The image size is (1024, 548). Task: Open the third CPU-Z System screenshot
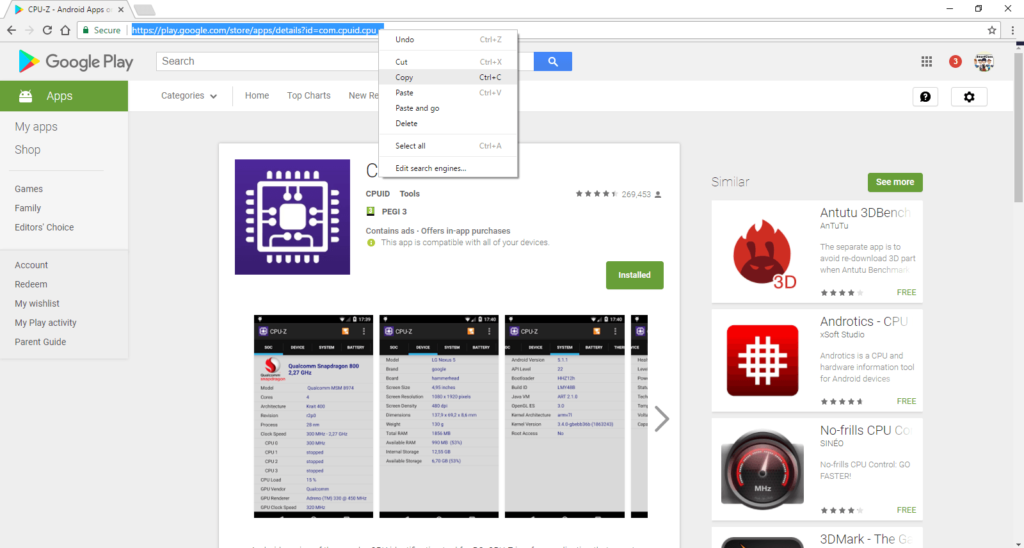pyautogui.click(x=564, y=417)
